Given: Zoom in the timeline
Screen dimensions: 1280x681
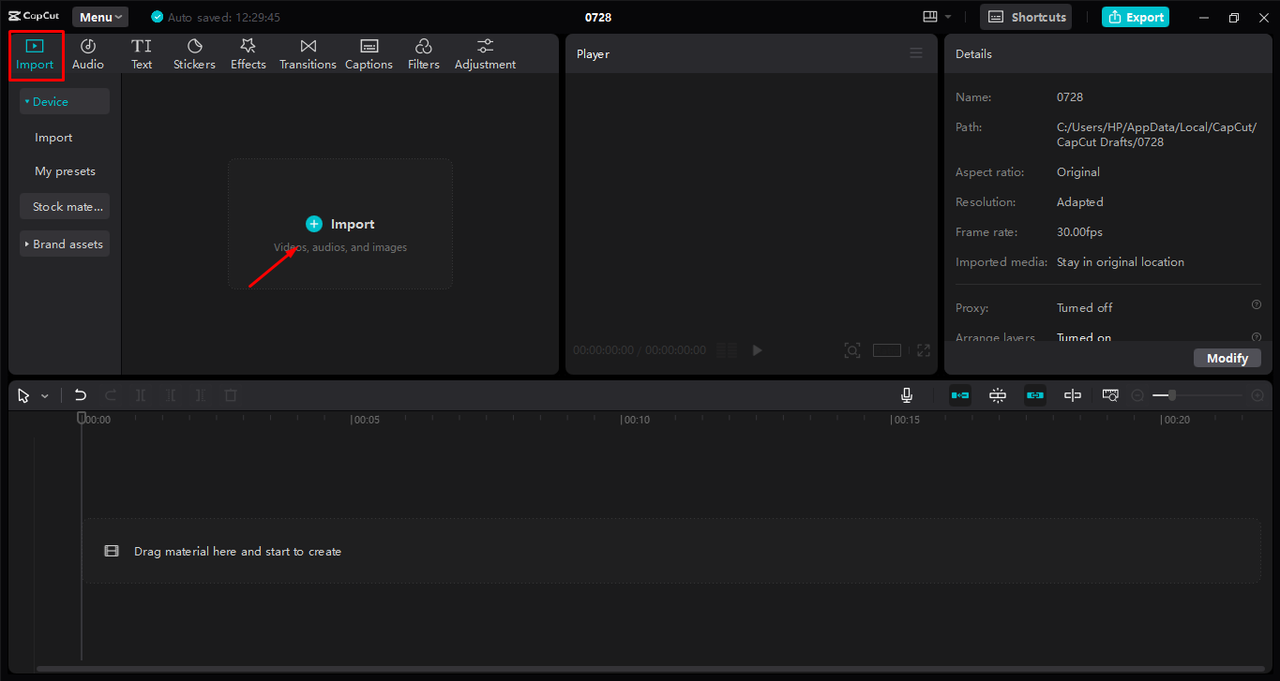Looking at the screenshot, I should pyautogui.click(x=1258, y=396).
